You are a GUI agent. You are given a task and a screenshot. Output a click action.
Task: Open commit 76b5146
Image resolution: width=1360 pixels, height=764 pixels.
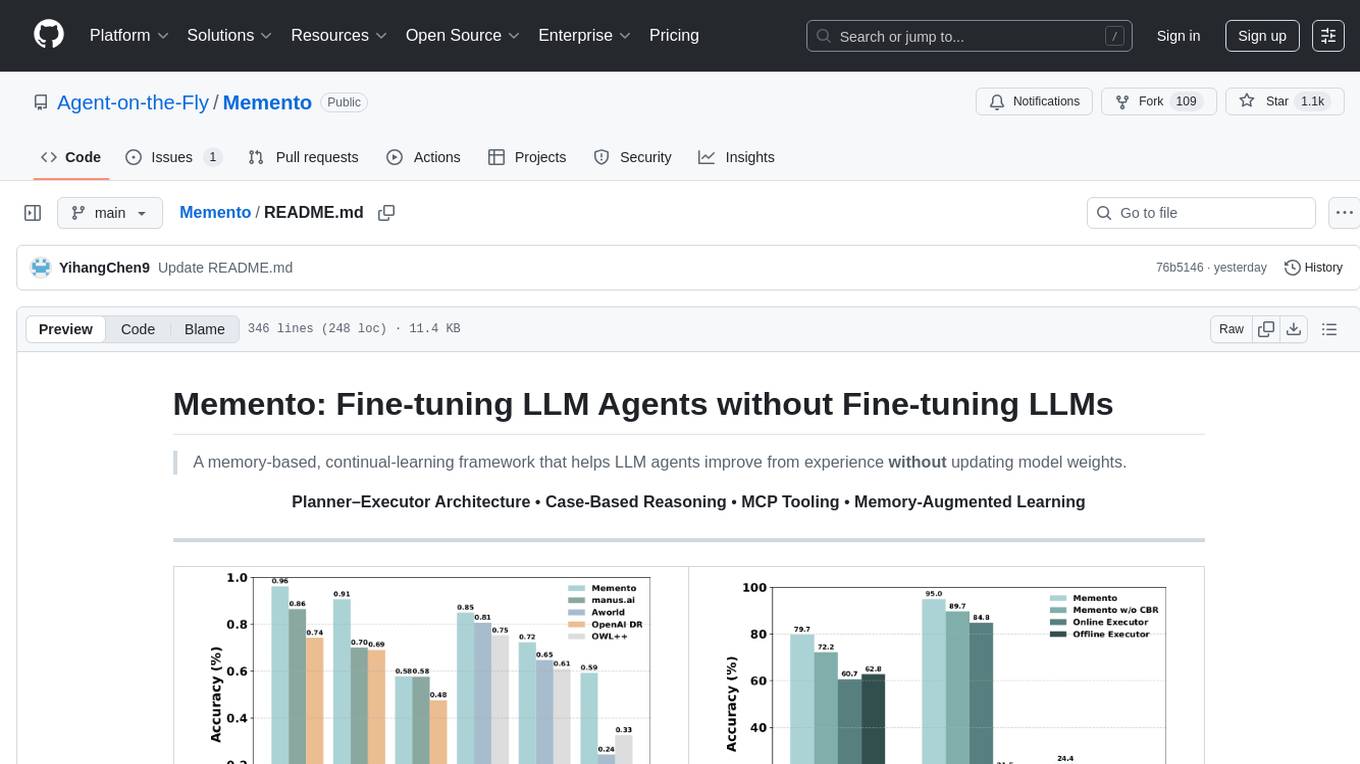coord(1179,268)
